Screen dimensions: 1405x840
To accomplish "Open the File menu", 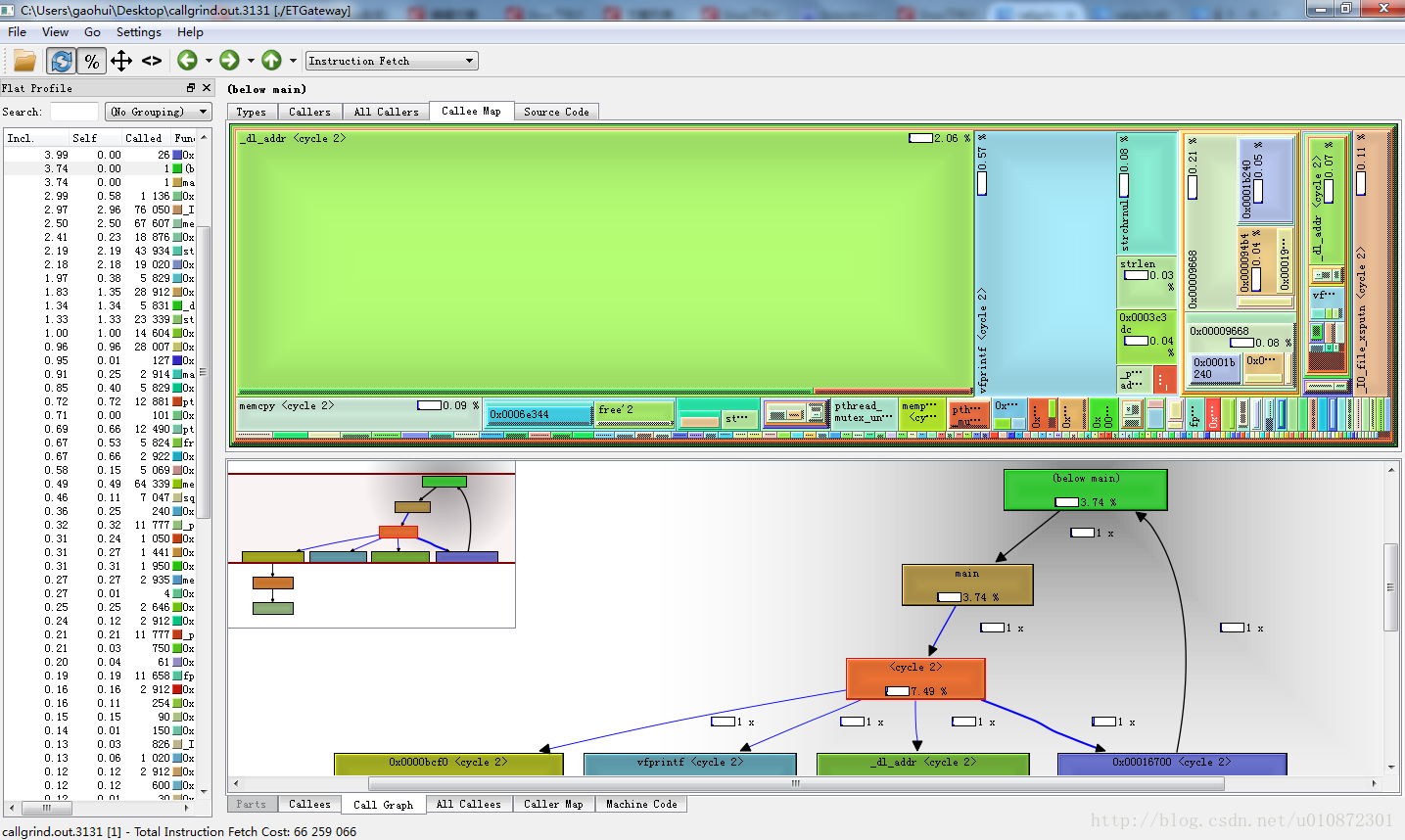I will tap(18, 32).
